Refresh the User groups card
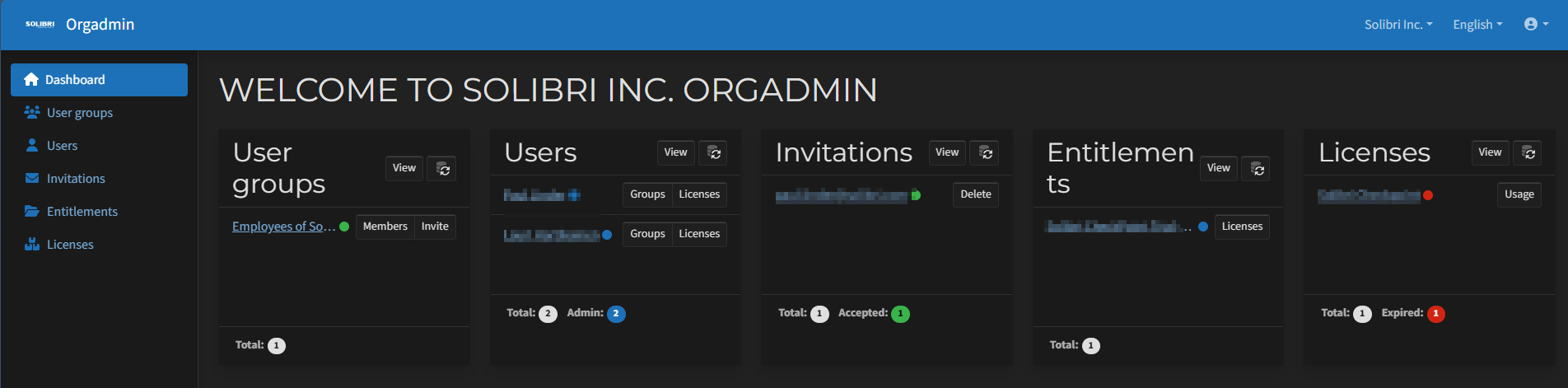Image resolution: width=1568 pixels, height=388 pixels. [442, 168]
